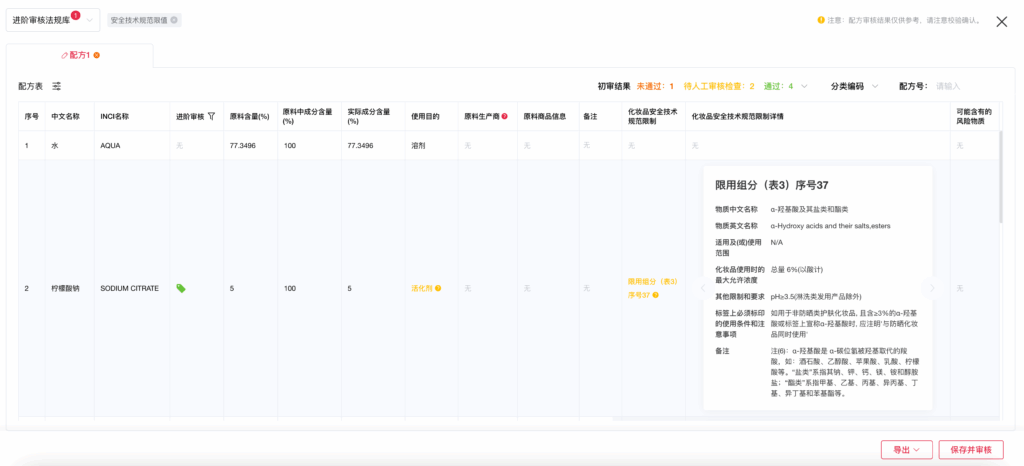
Task: Click the 活化剂 usage purpose warning
Action: point(426,288)
